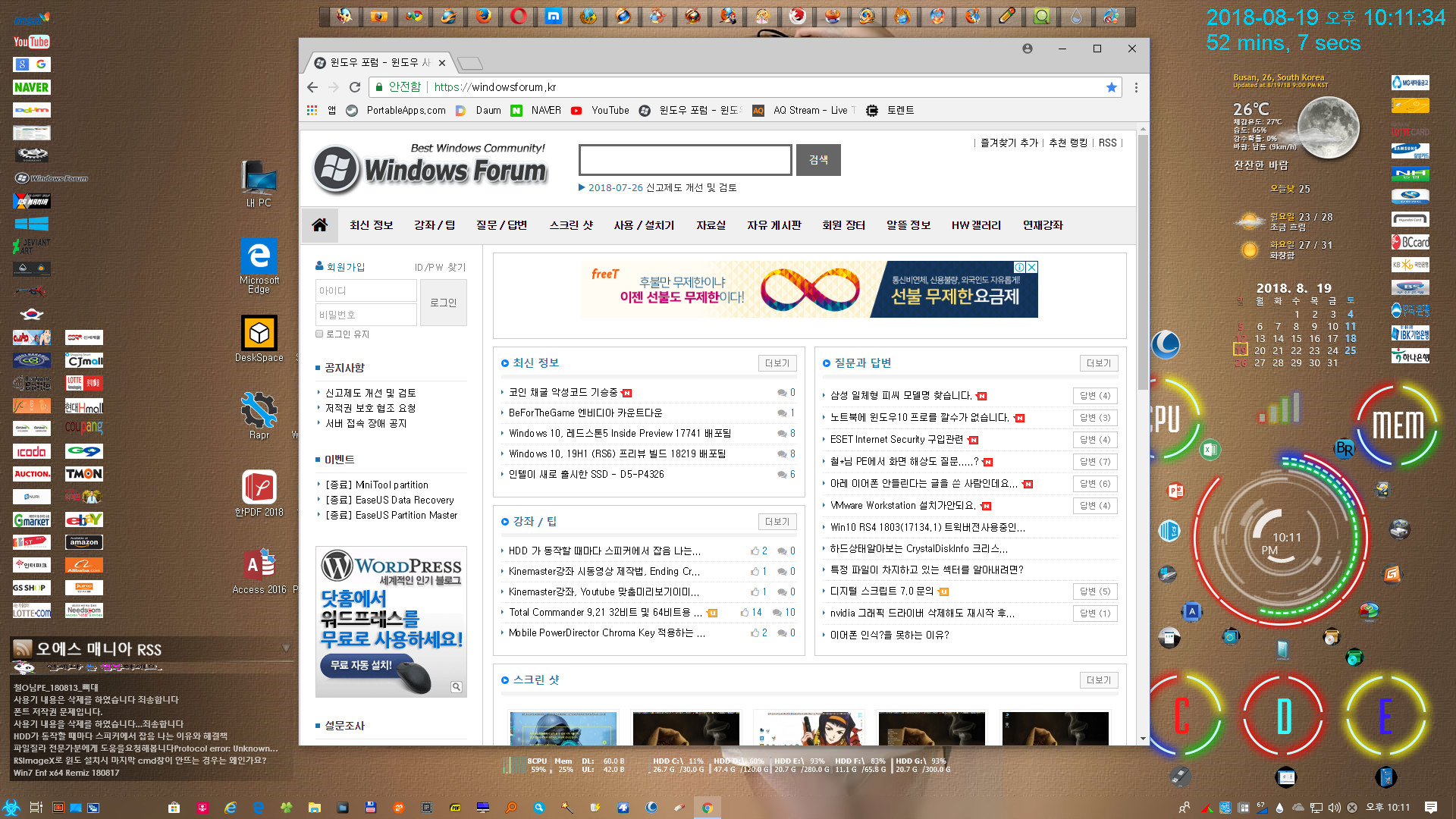Viewport: 1456px width, 819px height.
Task: Open ebay shortcut icon
Action: [83, 519]
